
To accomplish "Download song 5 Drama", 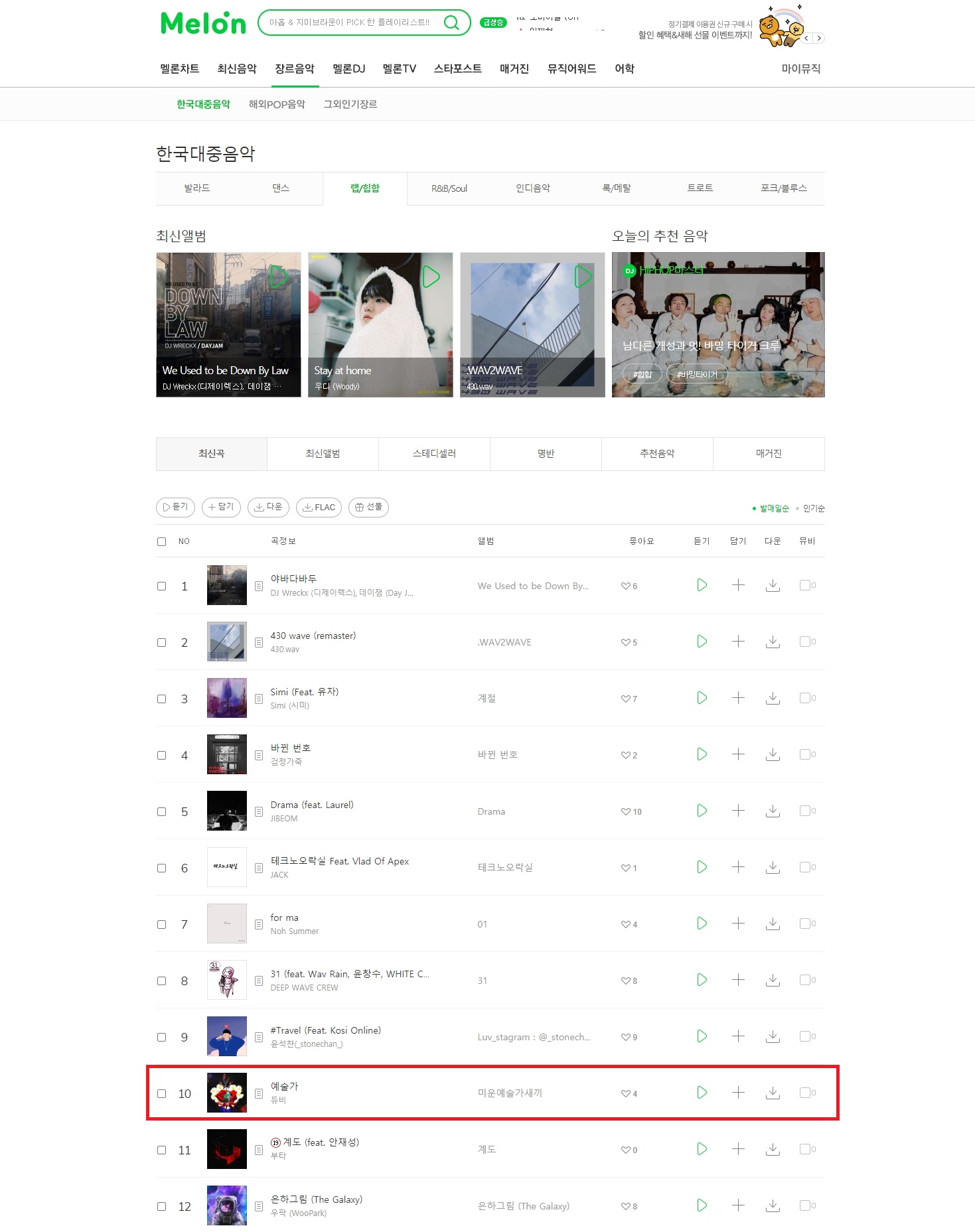I will click(x=773, y=811).
